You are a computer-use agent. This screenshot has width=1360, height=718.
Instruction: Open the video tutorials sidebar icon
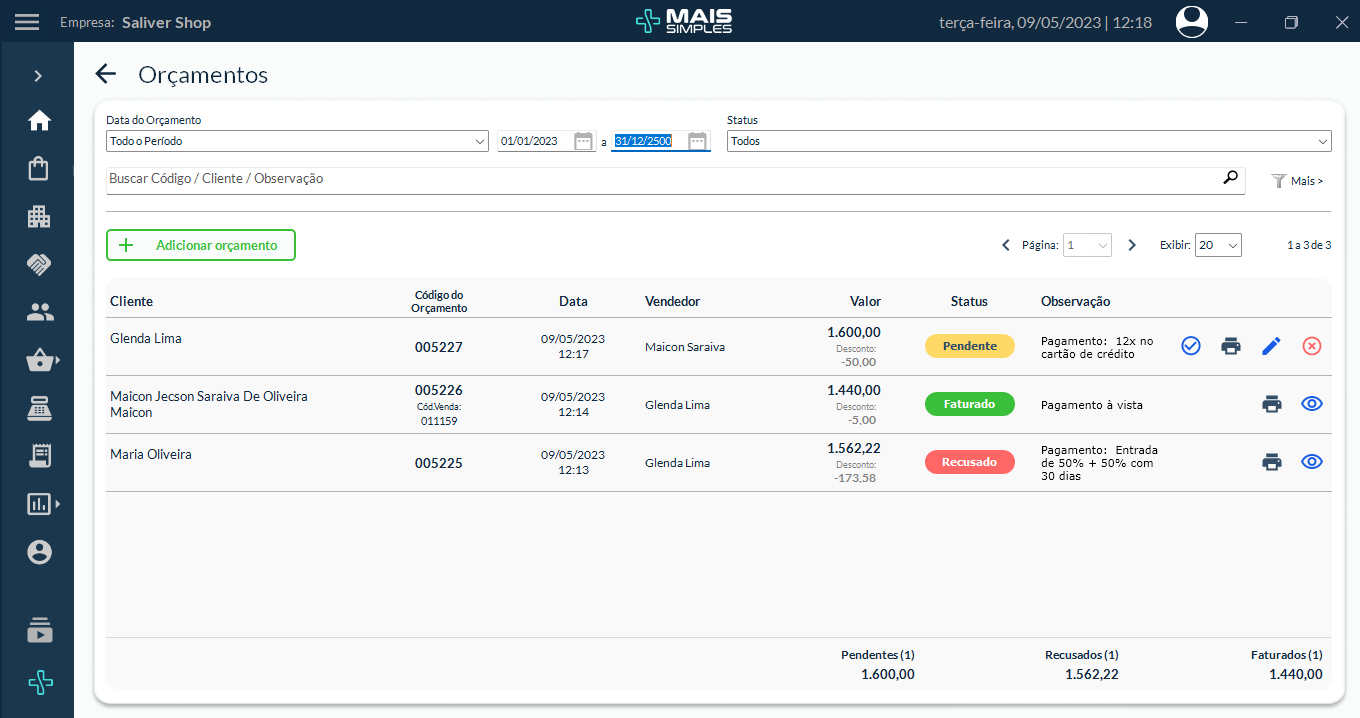tap(39, 631)
